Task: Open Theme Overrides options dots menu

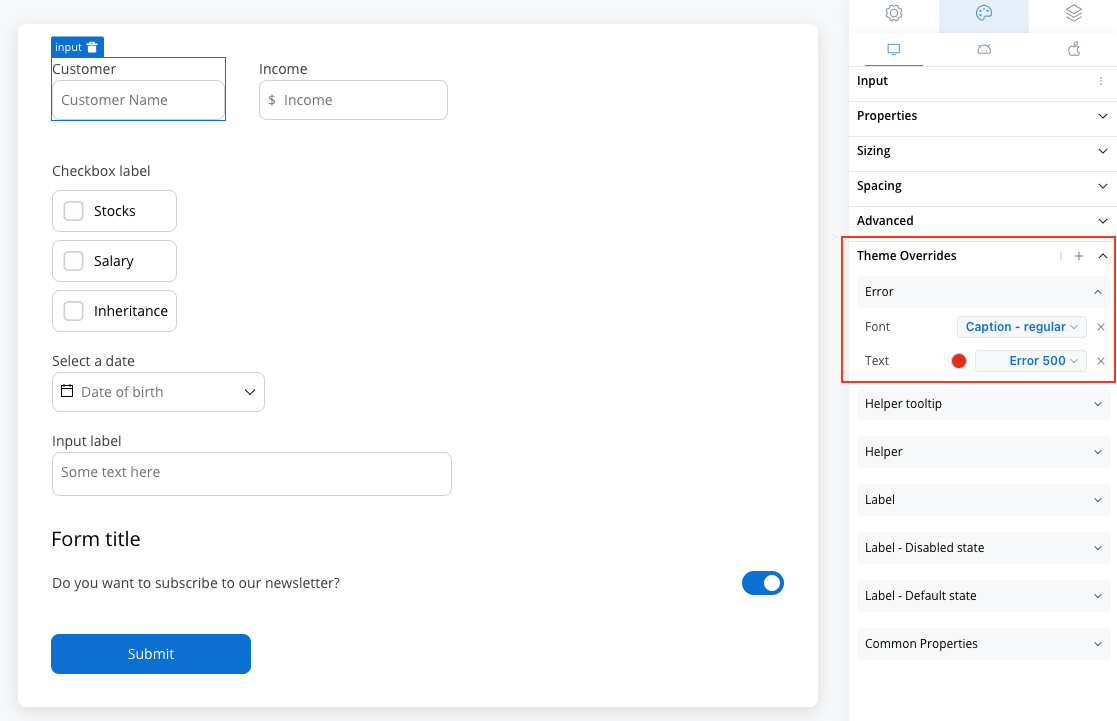Action: (x=1061, y=256)
